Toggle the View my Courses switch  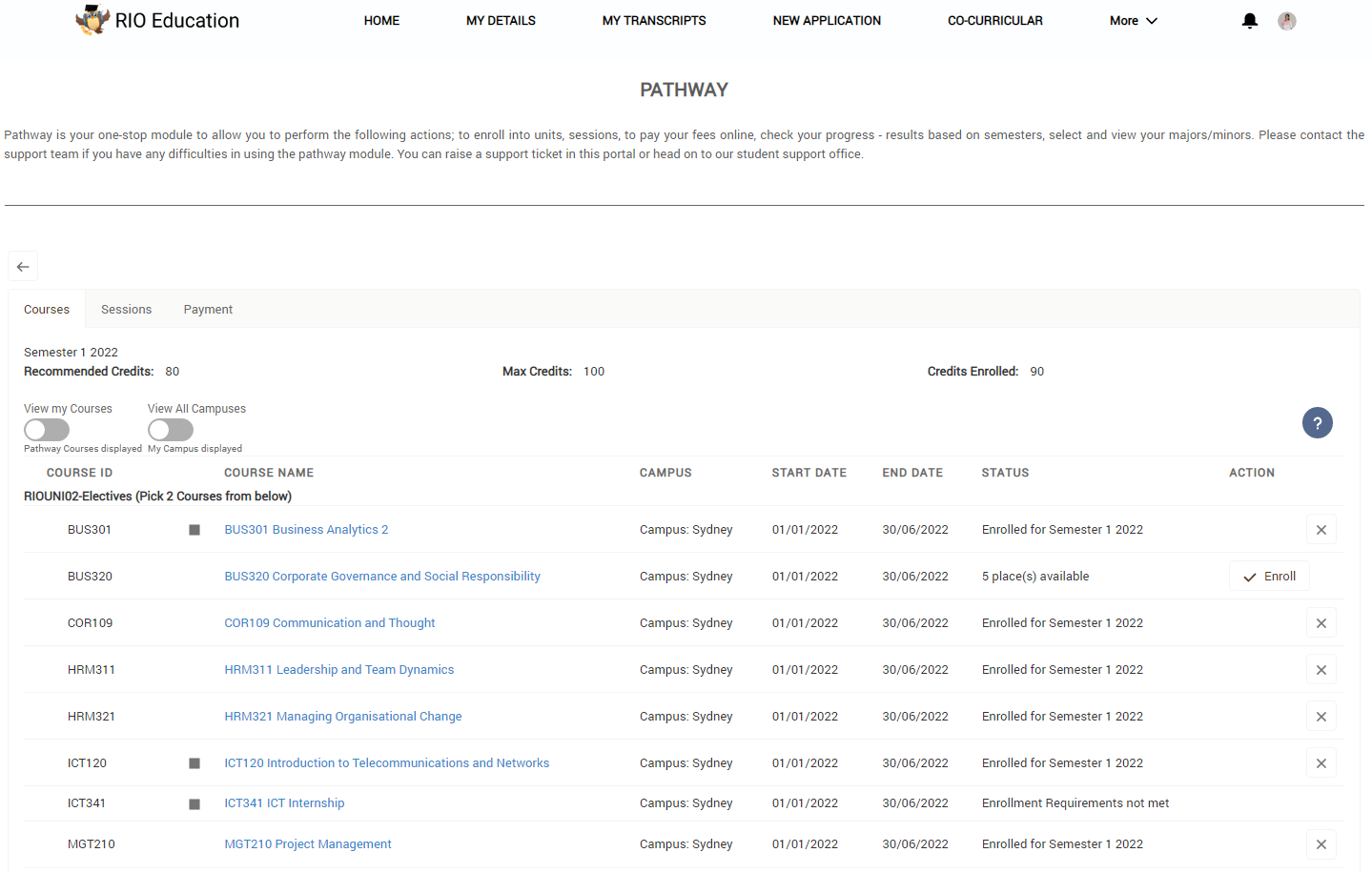pyautogui.click(x=47, y=430)
